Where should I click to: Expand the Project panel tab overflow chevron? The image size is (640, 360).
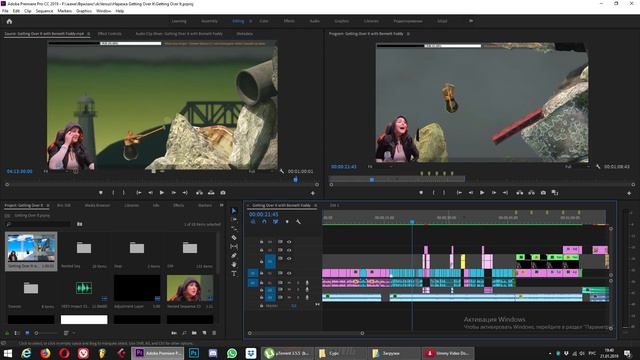point(222,205)
